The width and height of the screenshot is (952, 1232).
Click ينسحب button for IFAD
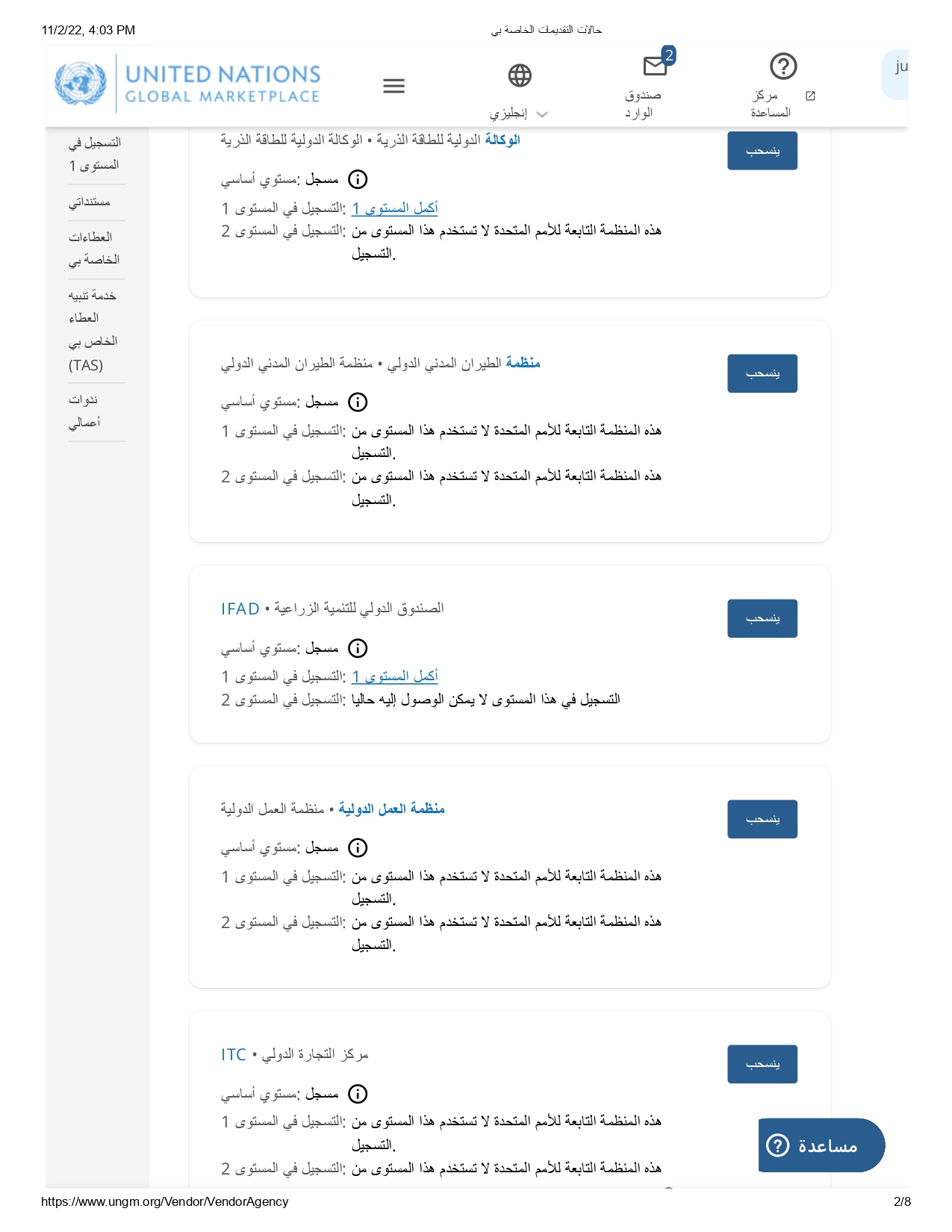pyautogui.click(x=762, y=618)
